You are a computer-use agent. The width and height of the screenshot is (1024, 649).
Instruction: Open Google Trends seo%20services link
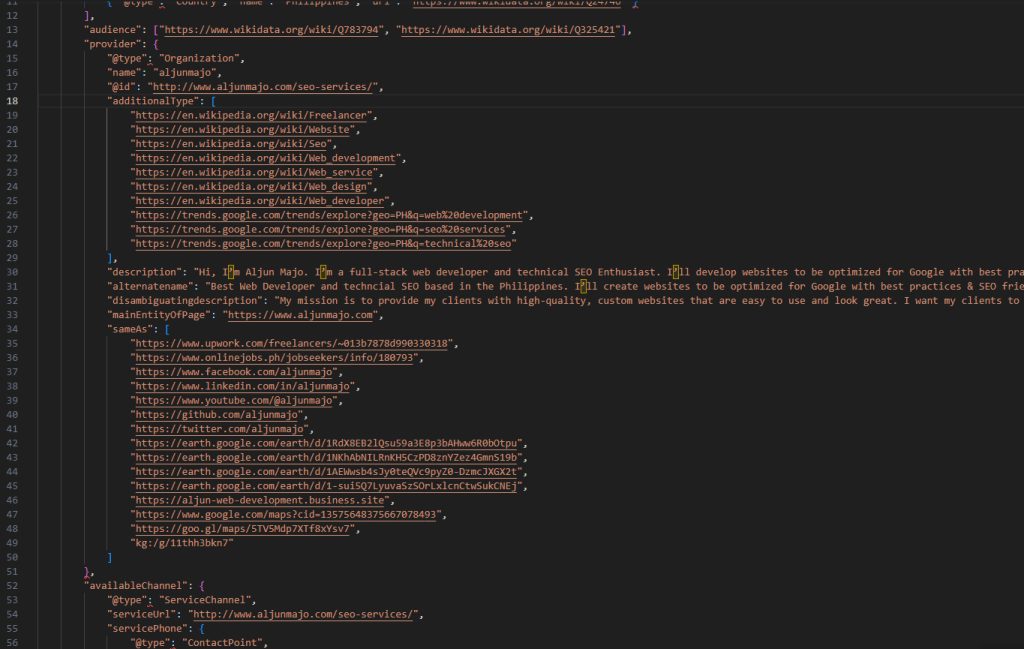coord(321,230)
